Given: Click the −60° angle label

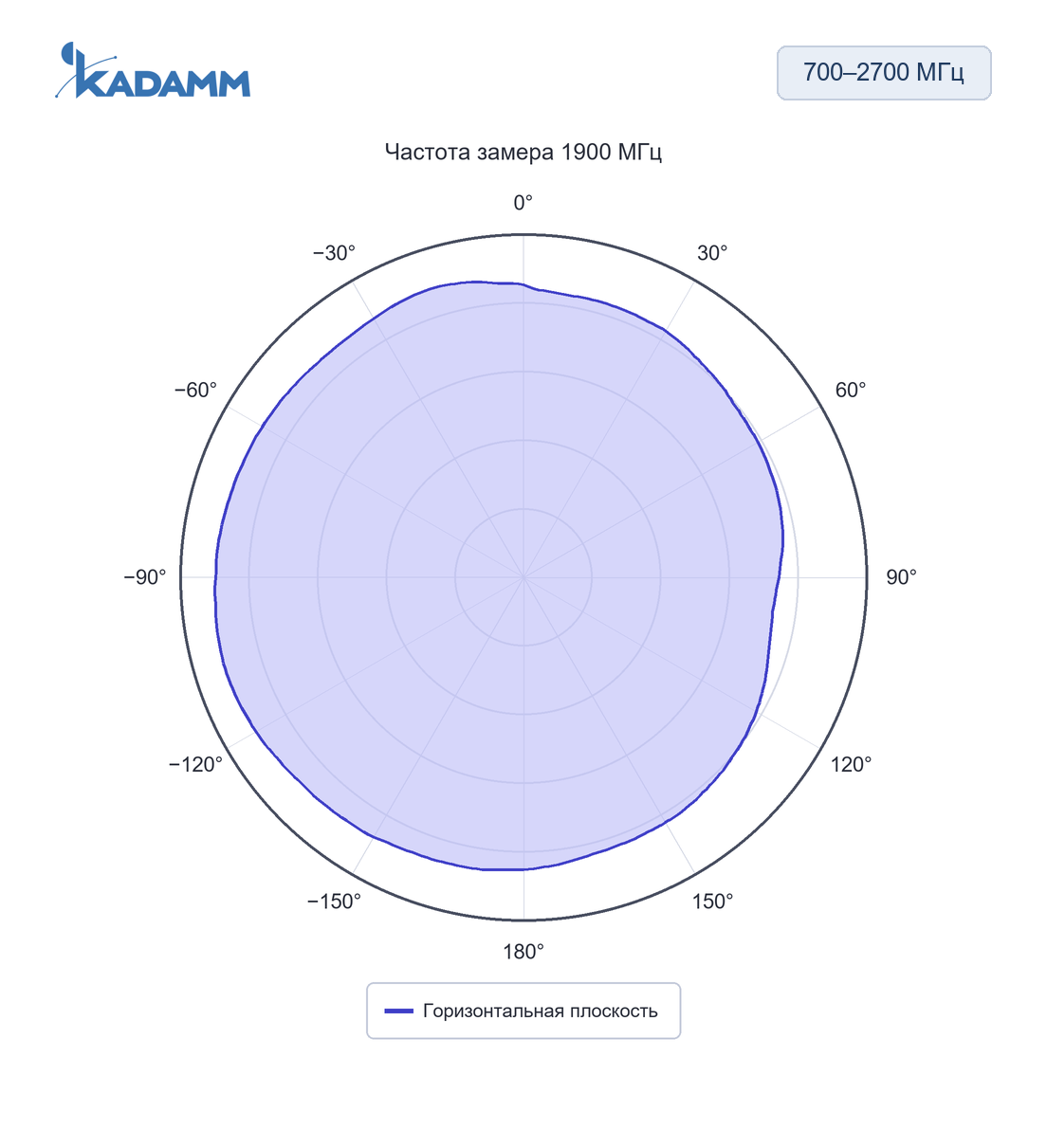Looking at the screenshot, I should [195, 390].
